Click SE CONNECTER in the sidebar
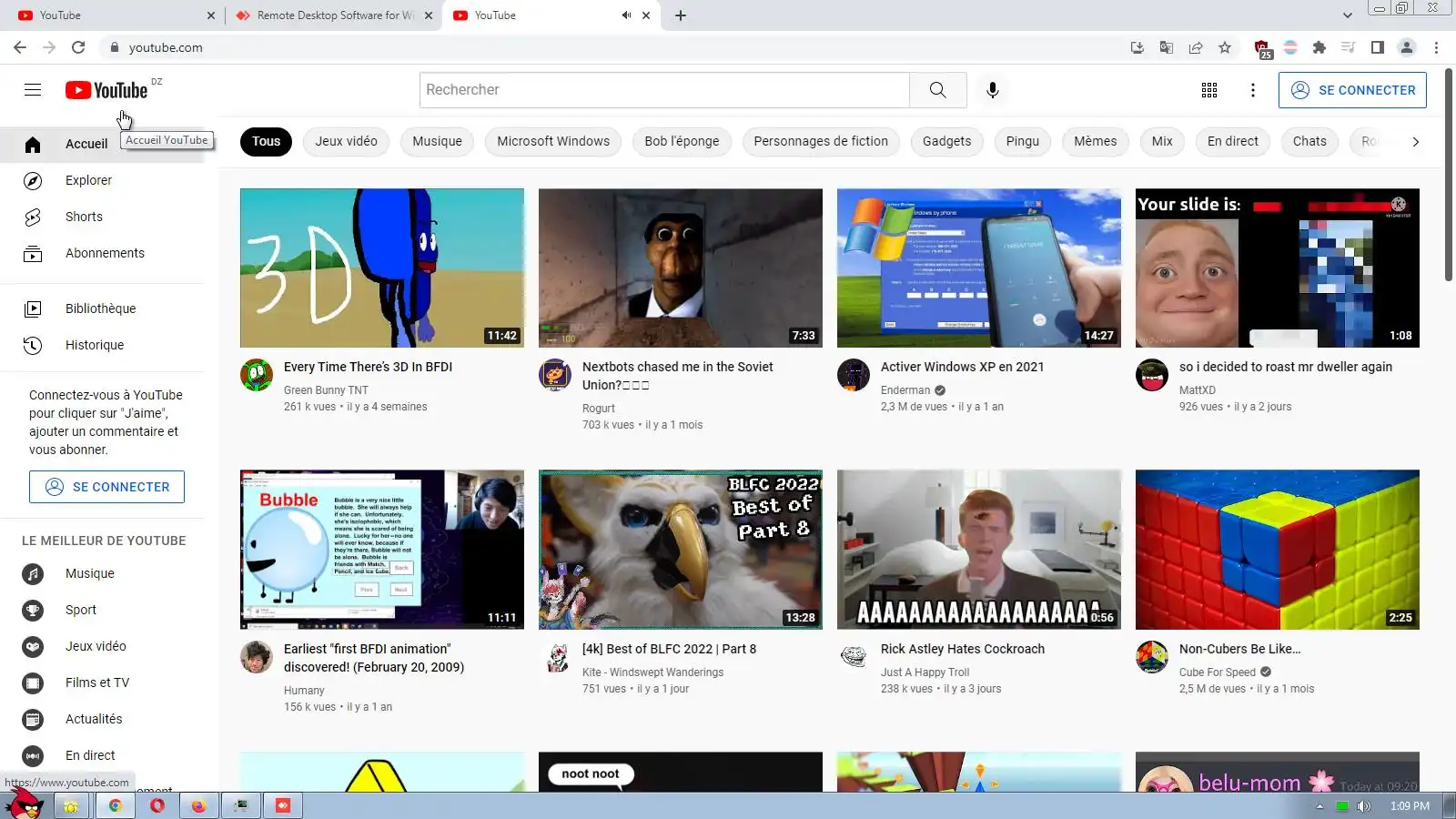 106,487
